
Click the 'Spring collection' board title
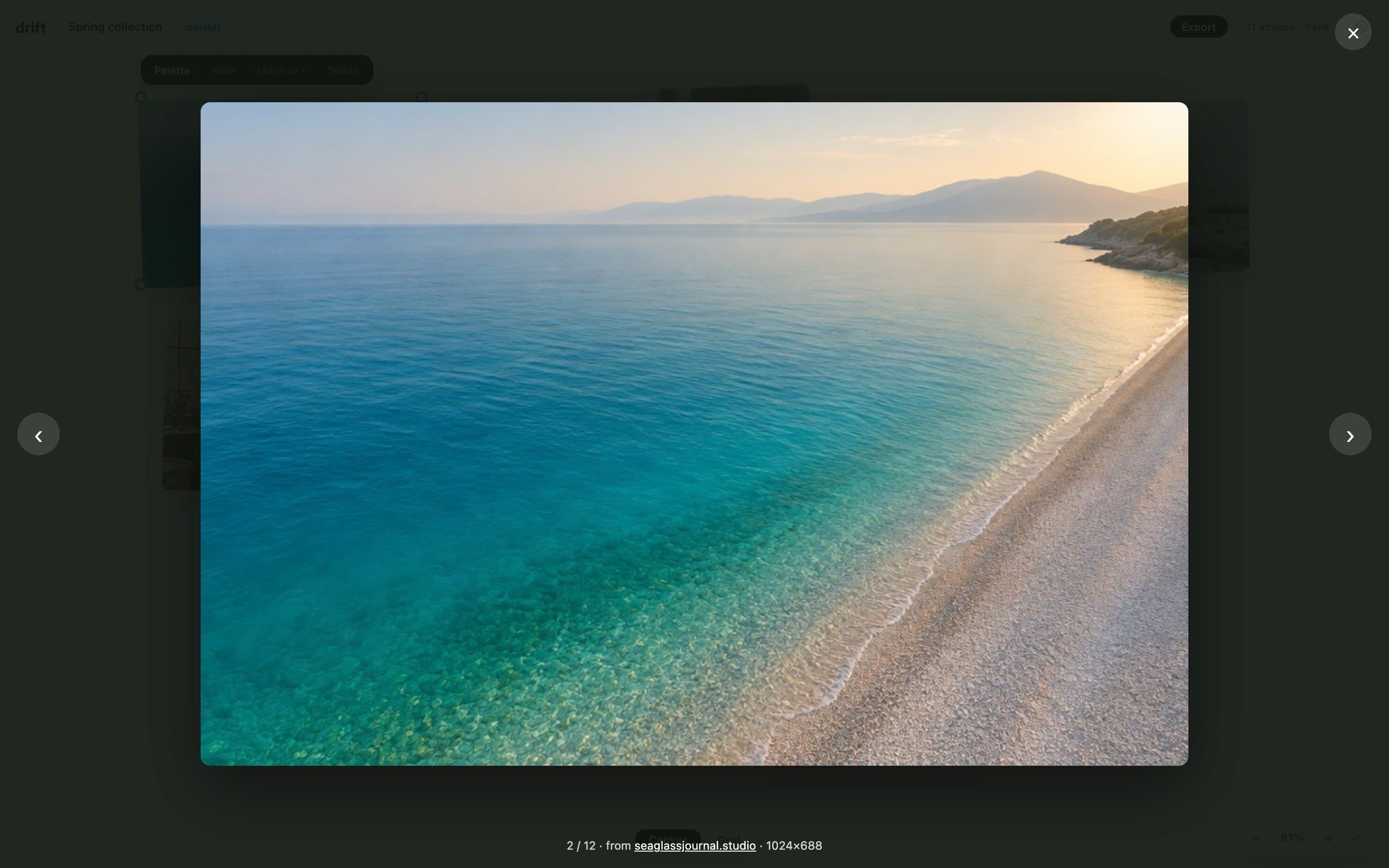pyautogui.click(x=115, y=27)
